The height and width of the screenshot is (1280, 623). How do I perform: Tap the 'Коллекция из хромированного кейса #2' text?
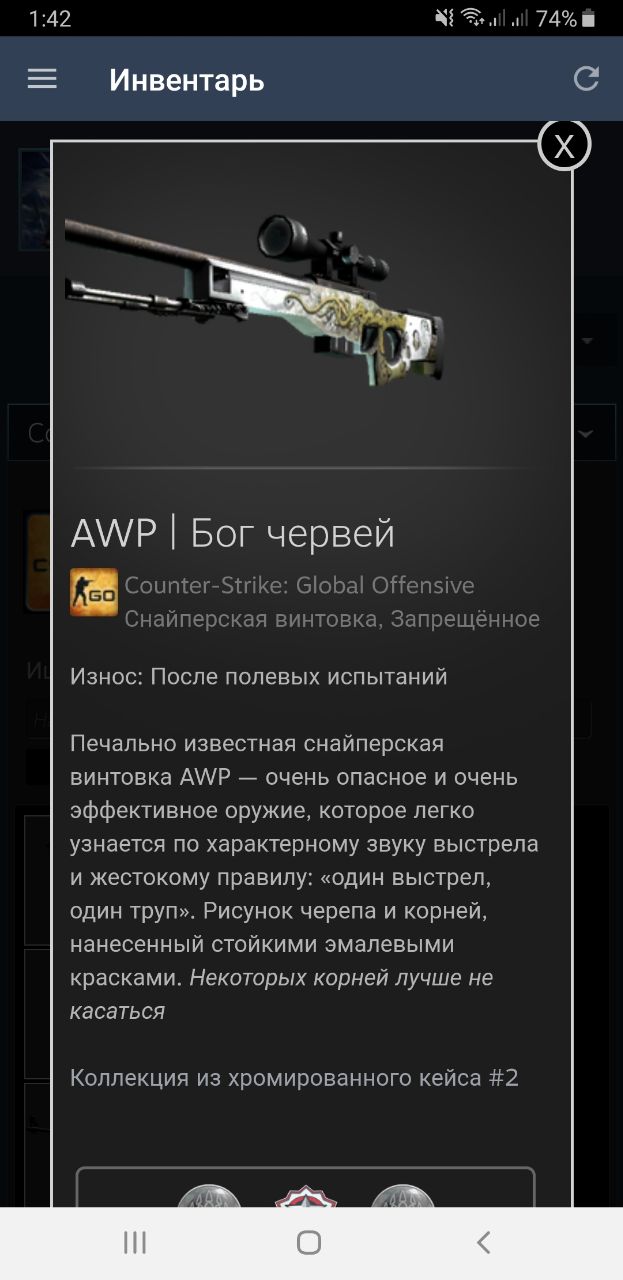coord(294,1078)
